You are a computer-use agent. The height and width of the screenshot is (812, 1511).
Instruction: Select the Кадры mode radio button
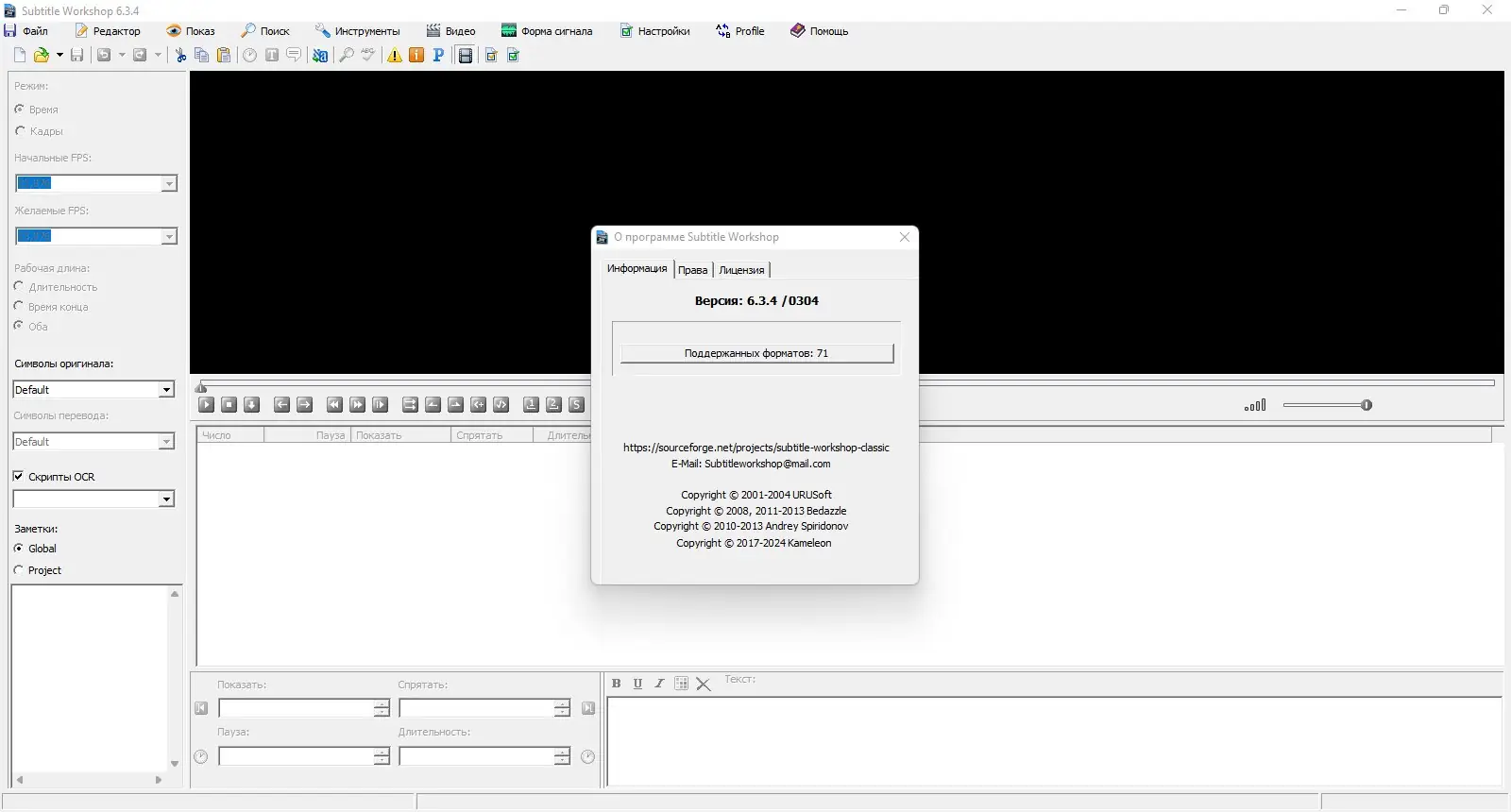[19, 131]
